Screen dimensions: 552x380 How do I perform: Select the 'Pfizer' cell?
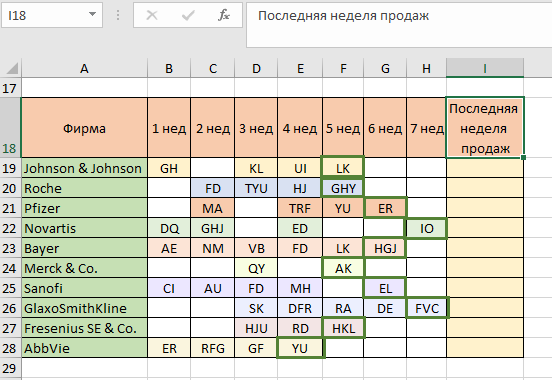click(x=84, y=208)
